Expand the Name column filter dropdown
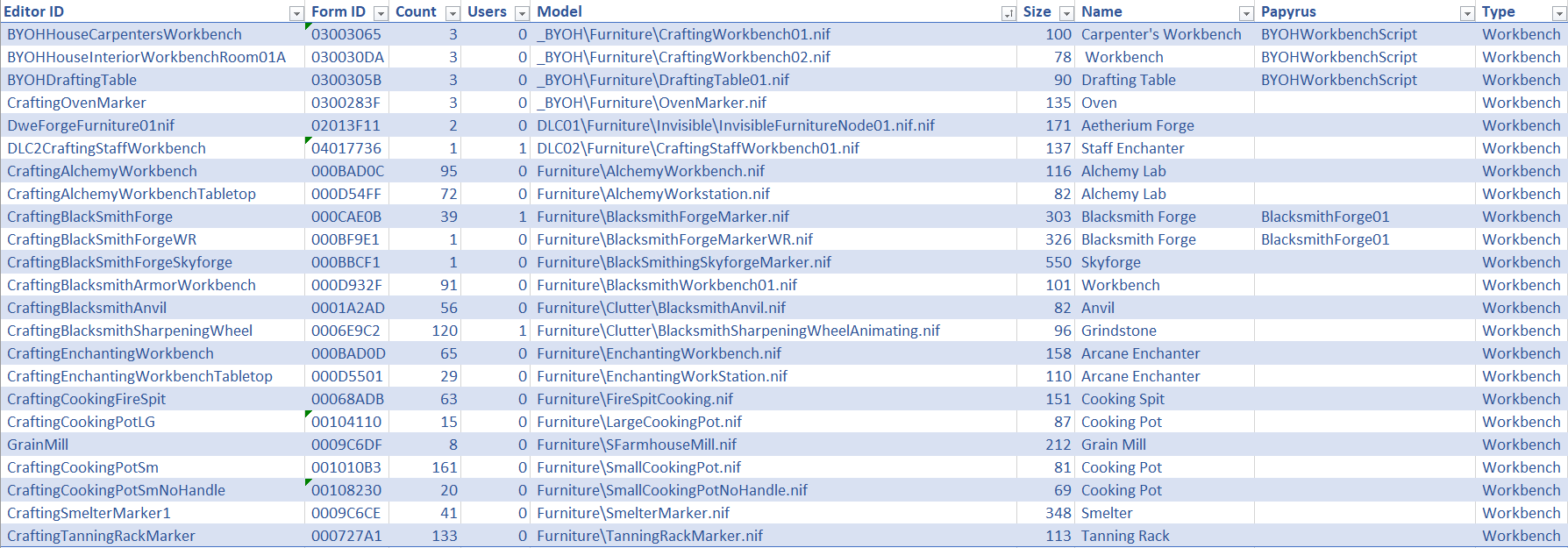This screenshot has width=1568, height=548. pyautogui.click(x=1245, y=13)
